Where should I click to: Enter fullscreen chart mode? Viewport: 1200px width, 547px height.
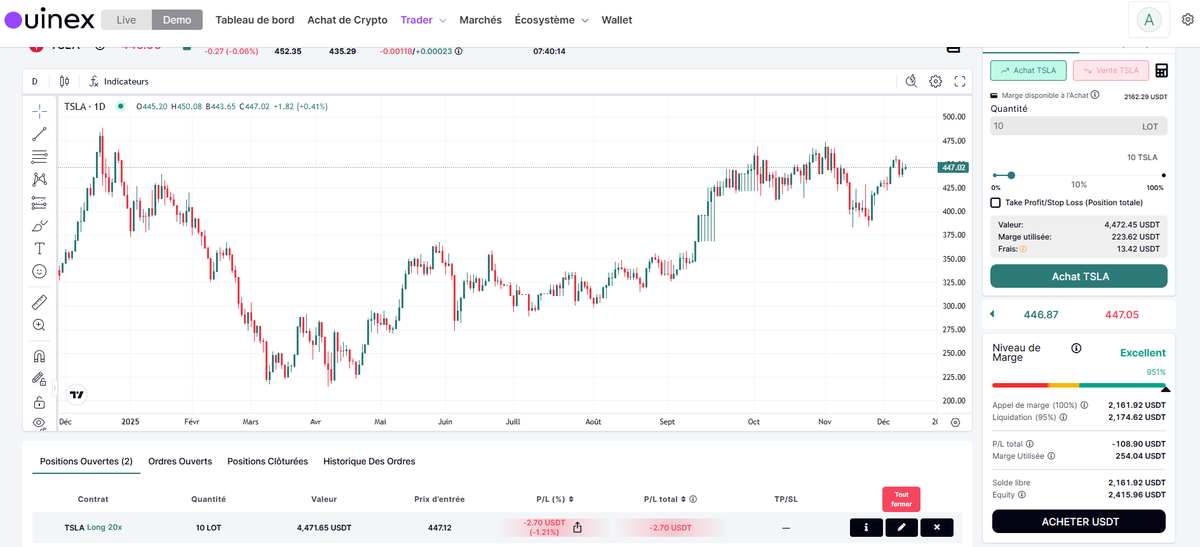[959, 81]
